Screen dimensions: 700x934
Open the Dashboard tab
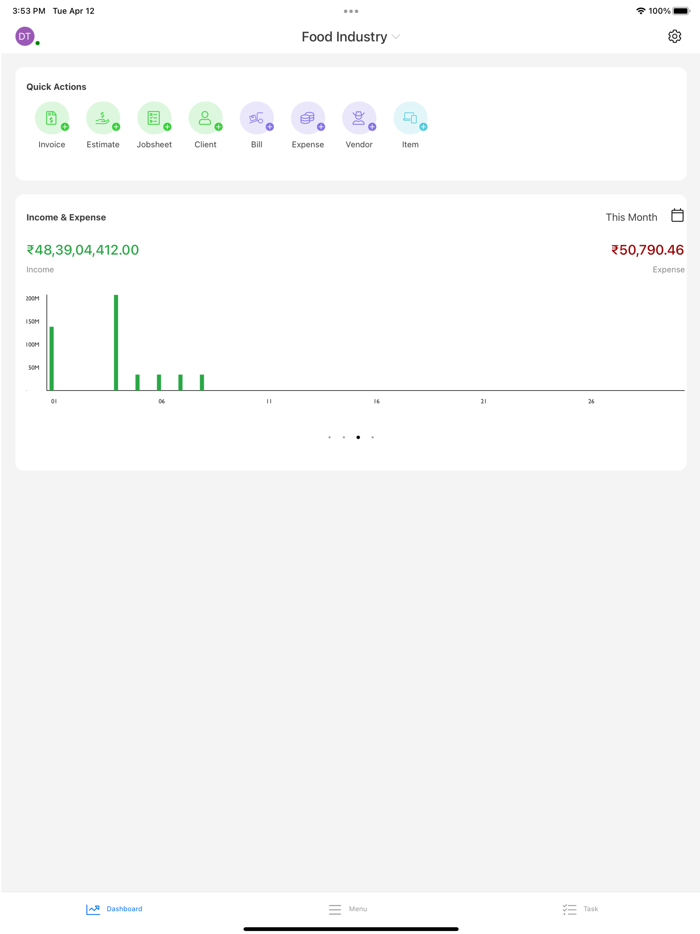[114, 909]
